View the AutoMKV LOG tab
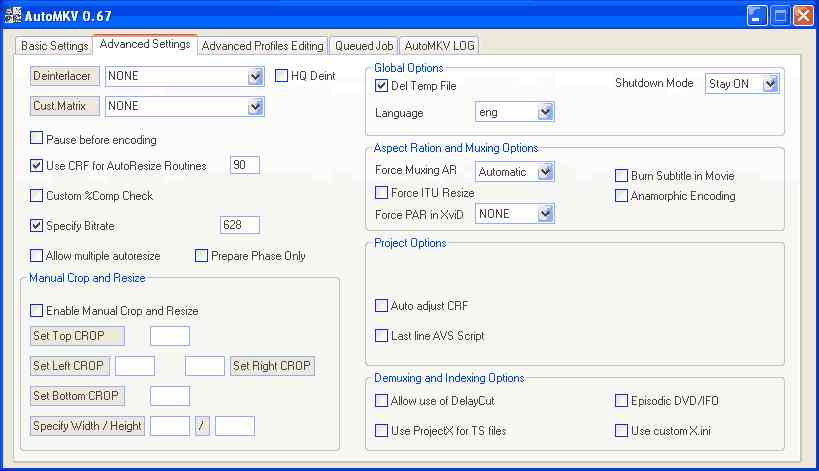The image size is (819, 471). click(439, 46)
